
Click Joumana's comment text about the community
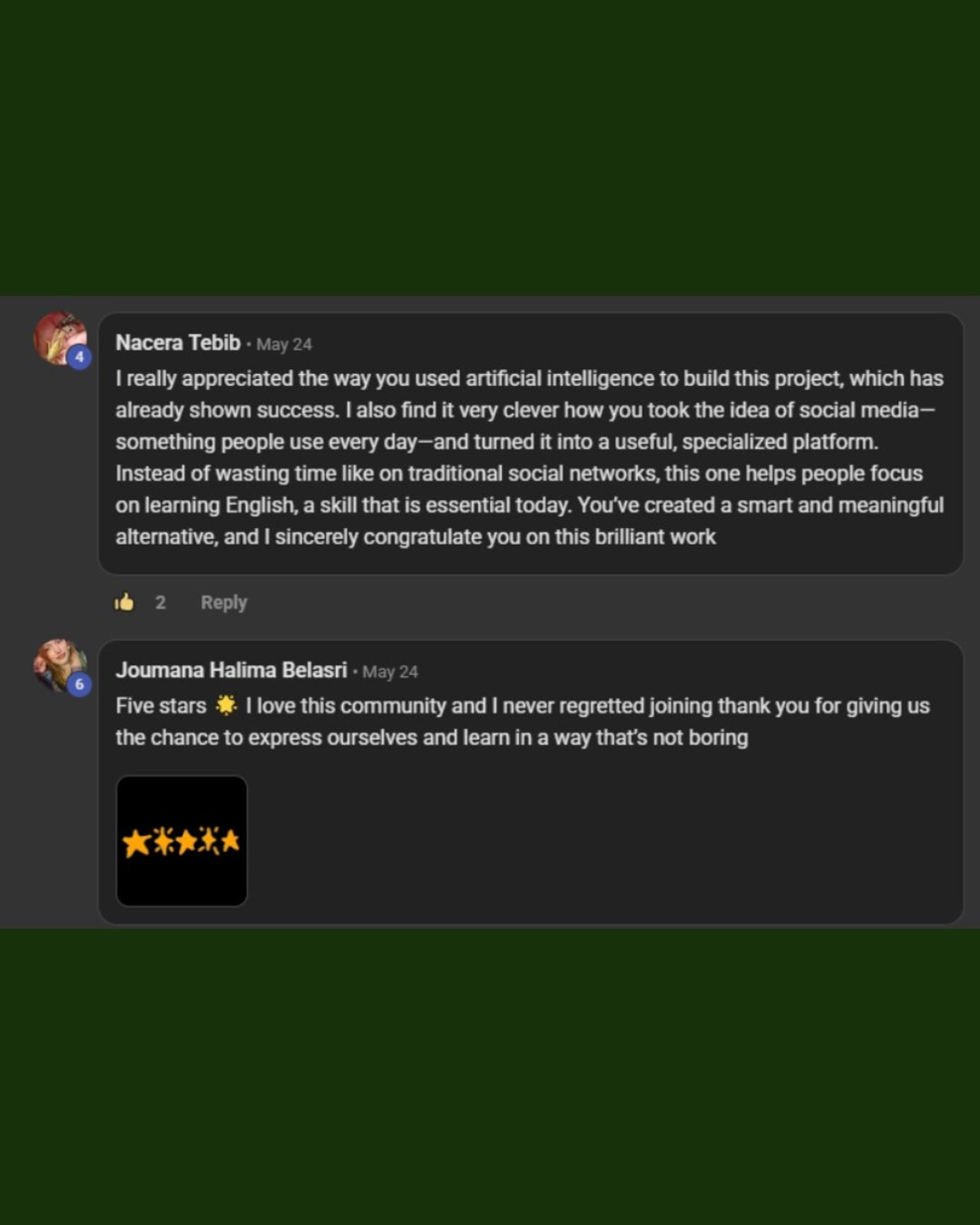(523, 722)
